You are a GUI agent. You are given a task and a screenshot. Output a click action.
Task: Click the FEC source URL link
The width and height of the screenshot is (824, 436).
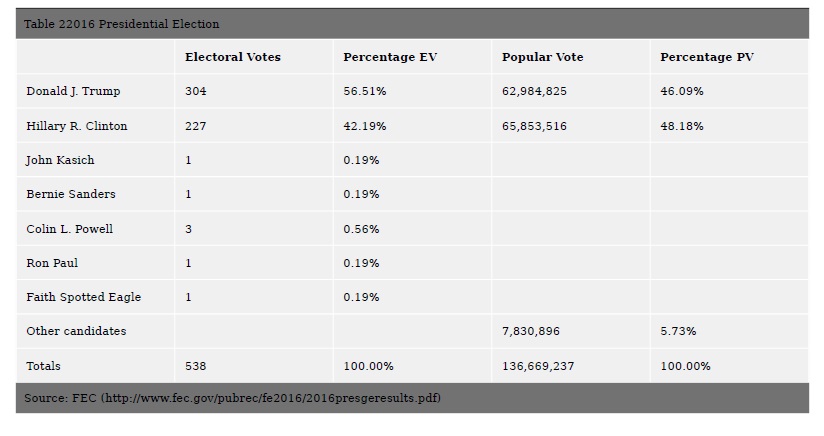(270, 398)
